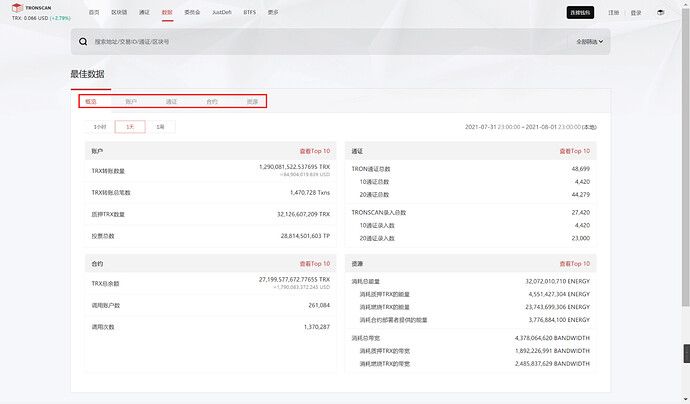690x404 pixels.
Task: Open the 通证 menu in top navigation
Action: coord(144,12)
